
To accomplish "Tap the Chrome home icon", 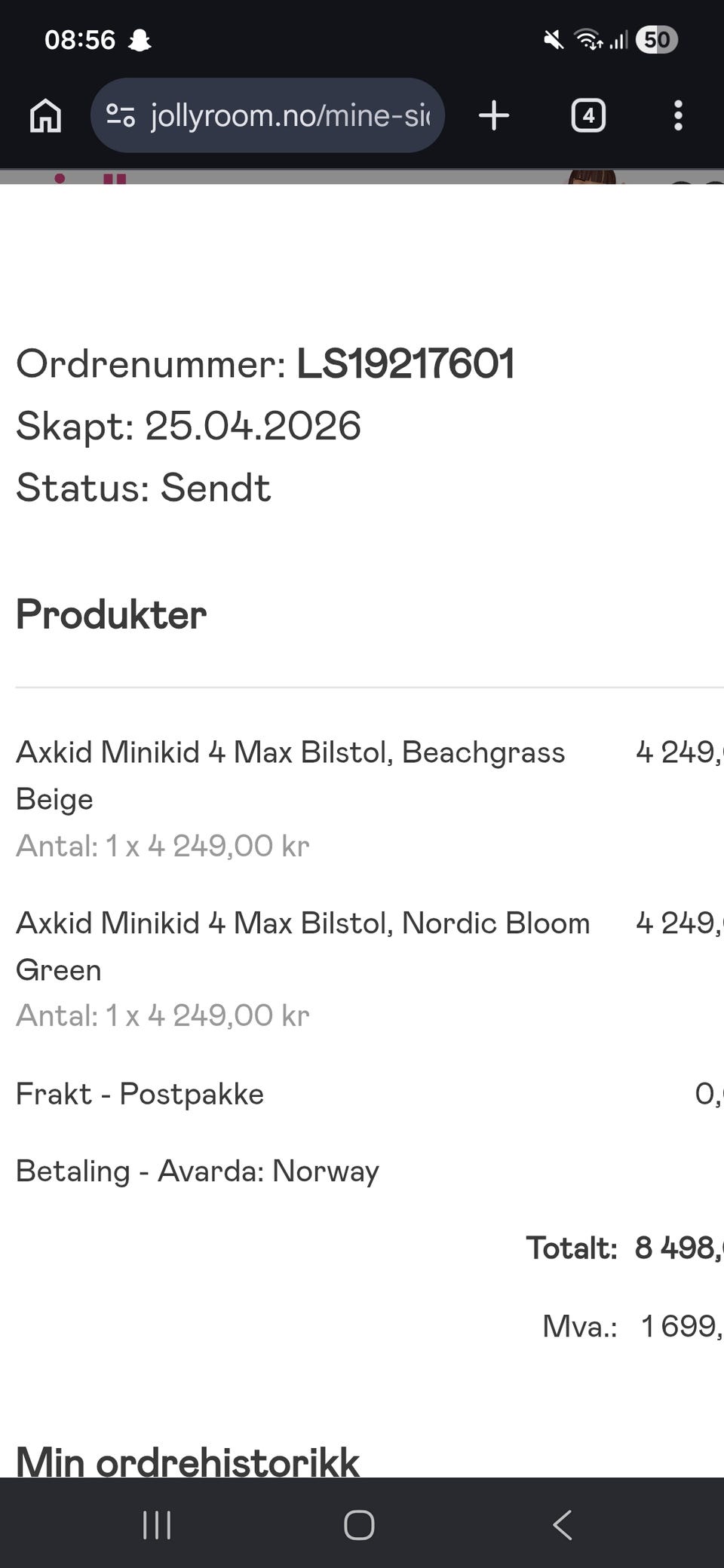I will click(45, 116).
